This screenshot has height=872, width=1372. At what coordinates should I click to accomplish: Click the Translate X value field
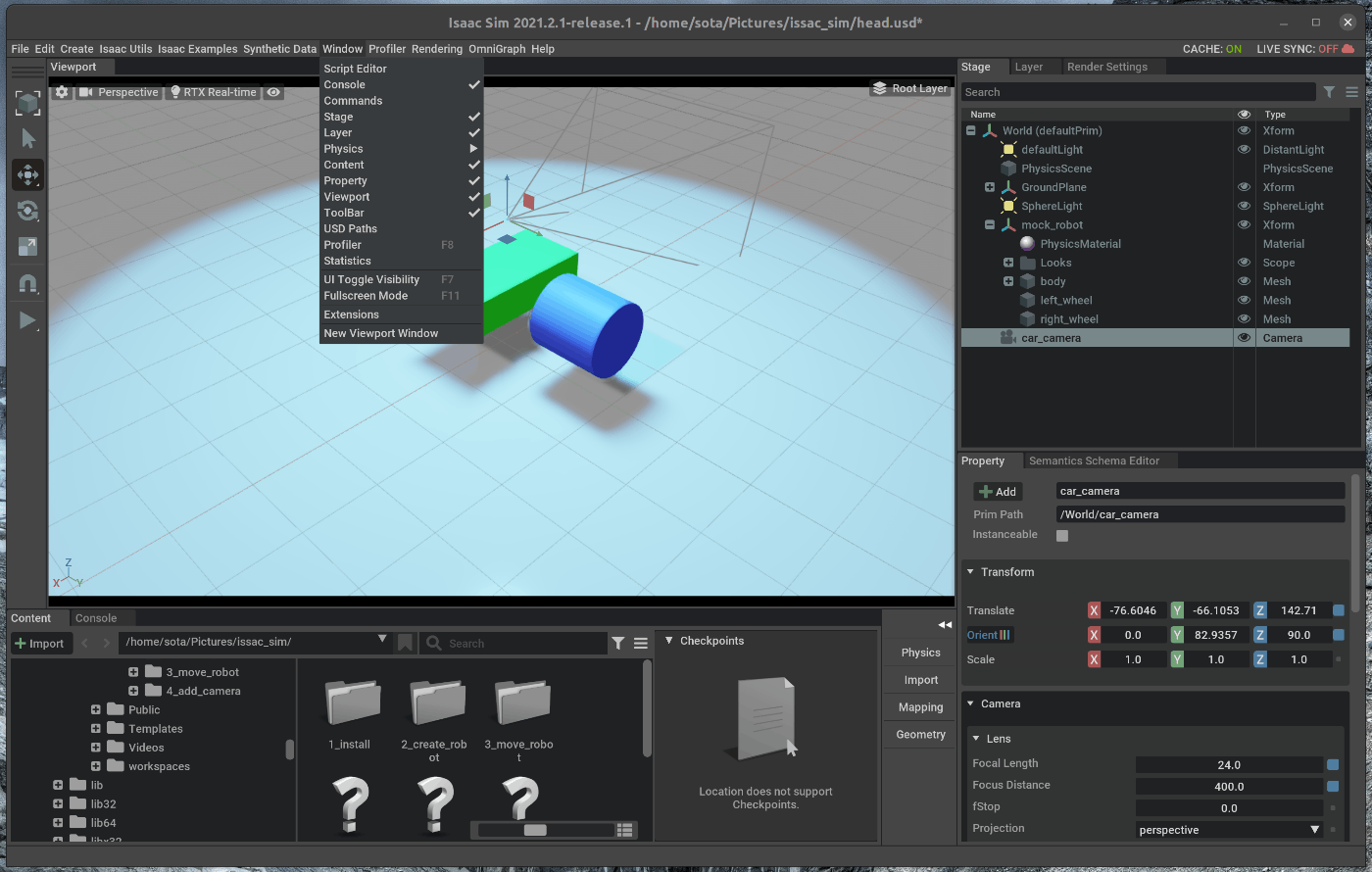coord(1133,610)
